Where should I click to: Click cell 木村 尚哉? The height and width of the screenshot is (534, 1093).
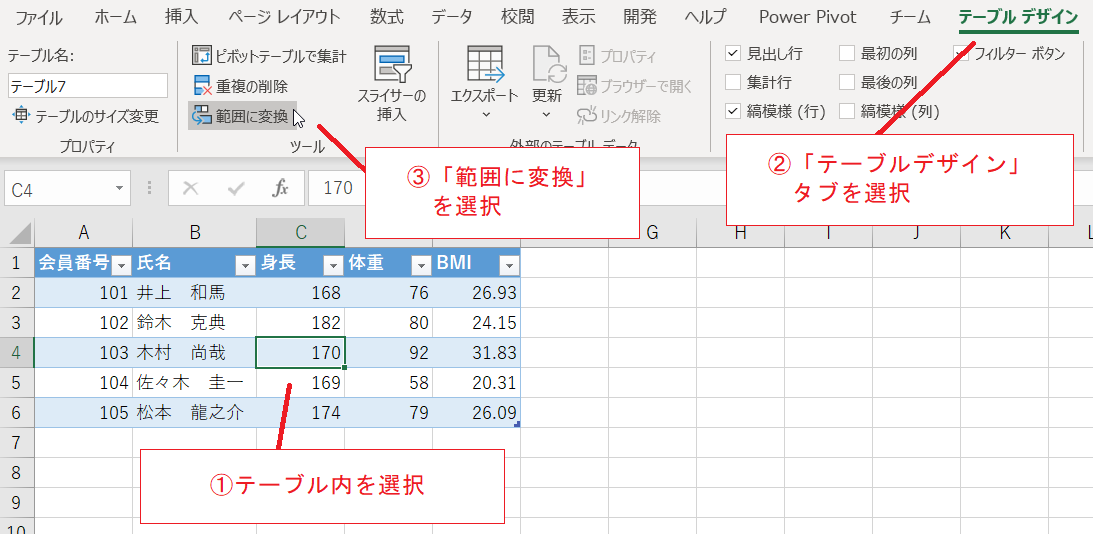point(194,353)
